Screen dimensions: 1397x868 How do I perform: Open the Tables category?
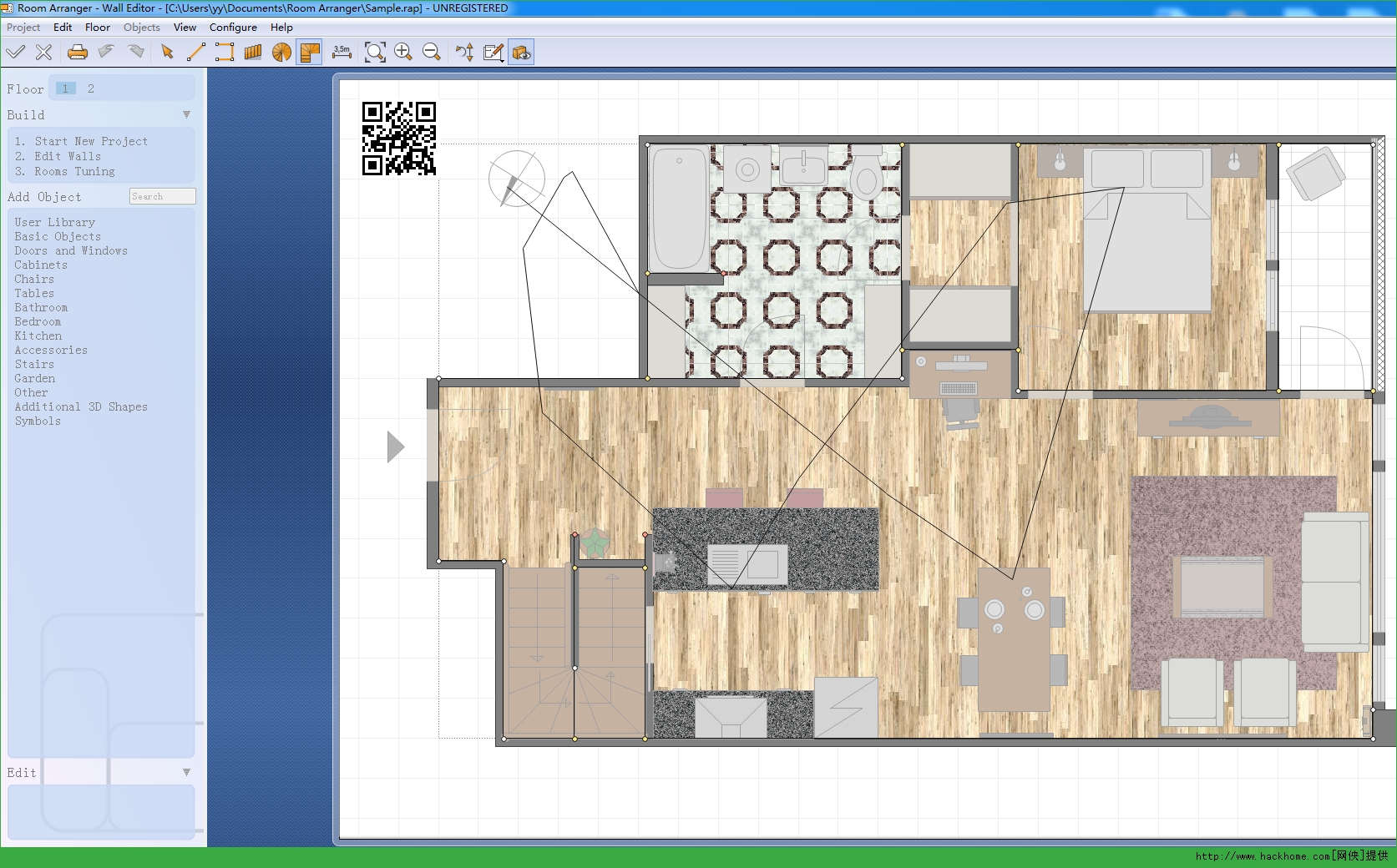pyautogui.click(x=34, y=293)
